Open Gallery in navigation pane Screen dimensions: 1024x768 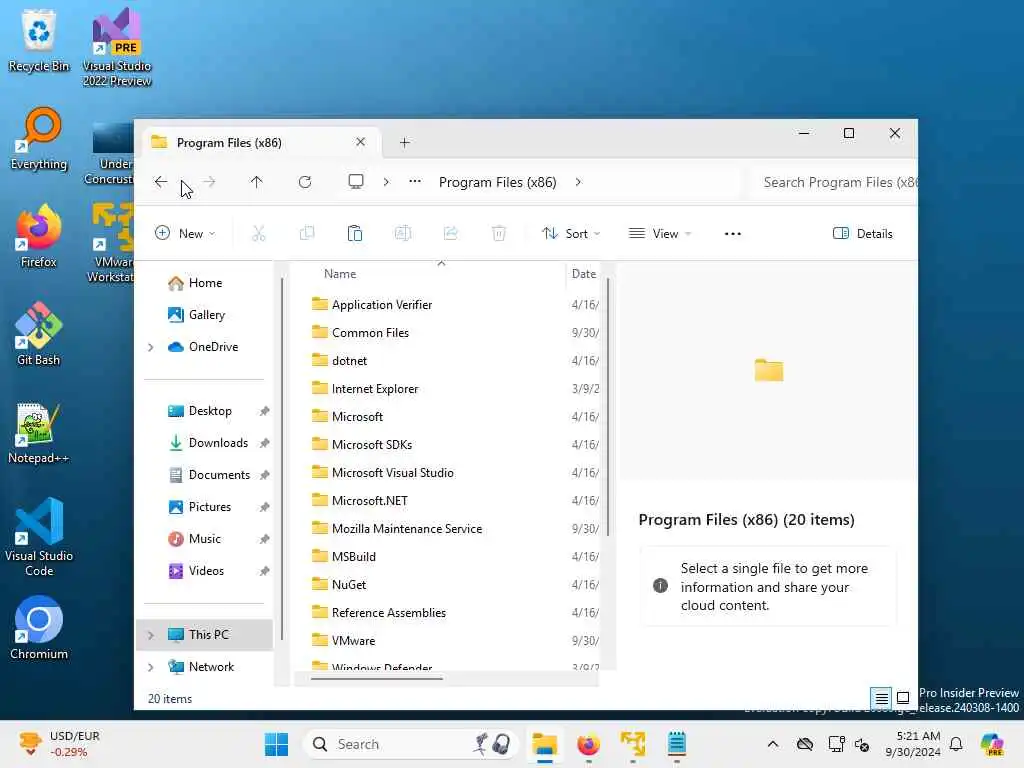click(197, 315)
